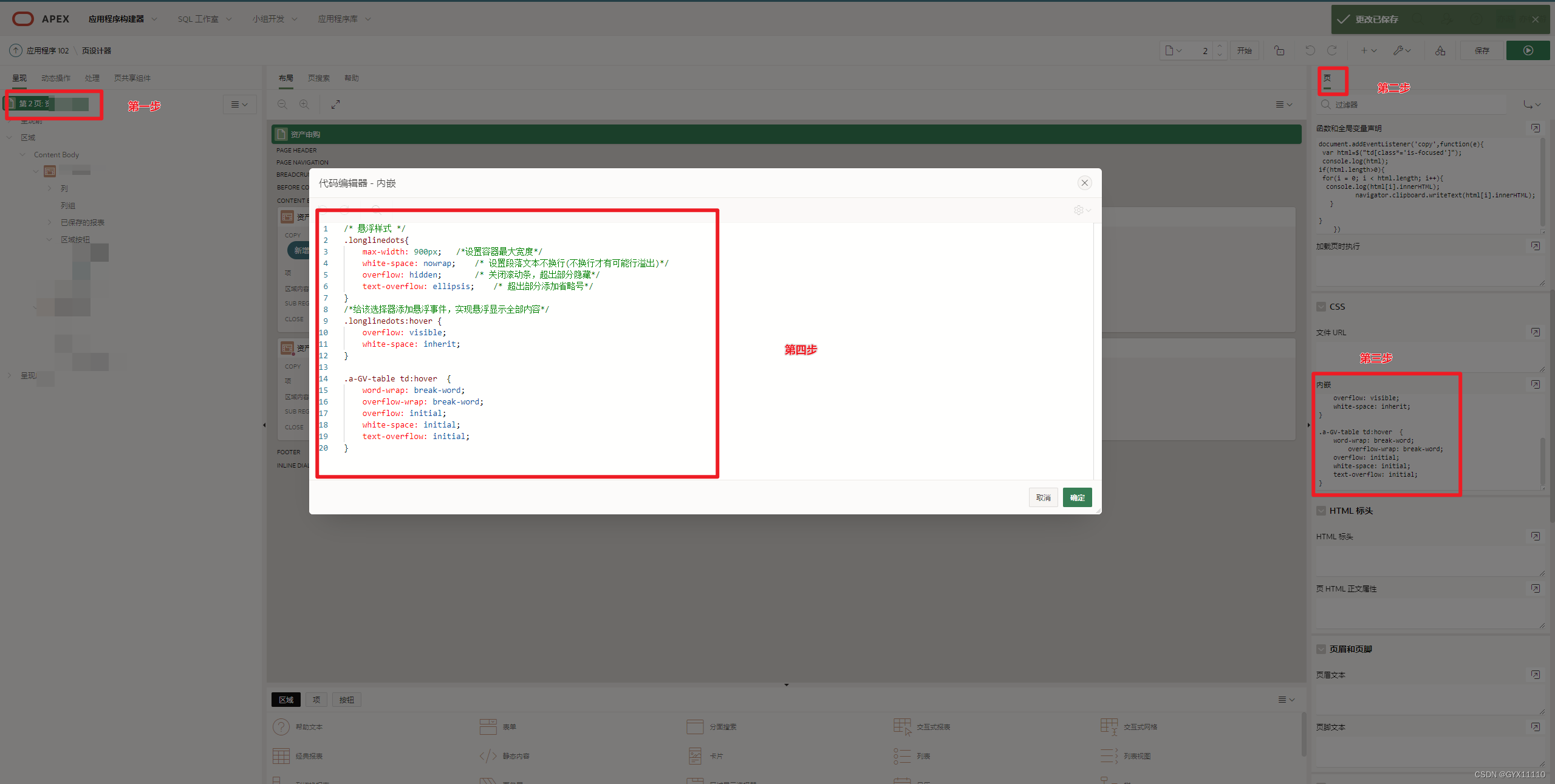
Task: Select the 交互式网格 region in gallery
Action: tap(1129, 727)
